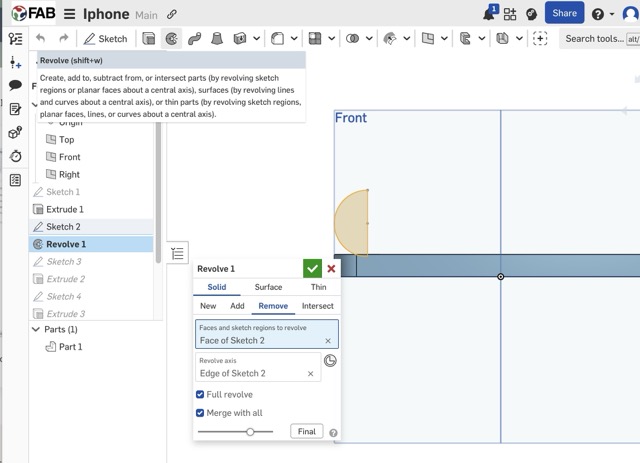Redo the last action

click(x=63, y=38)
